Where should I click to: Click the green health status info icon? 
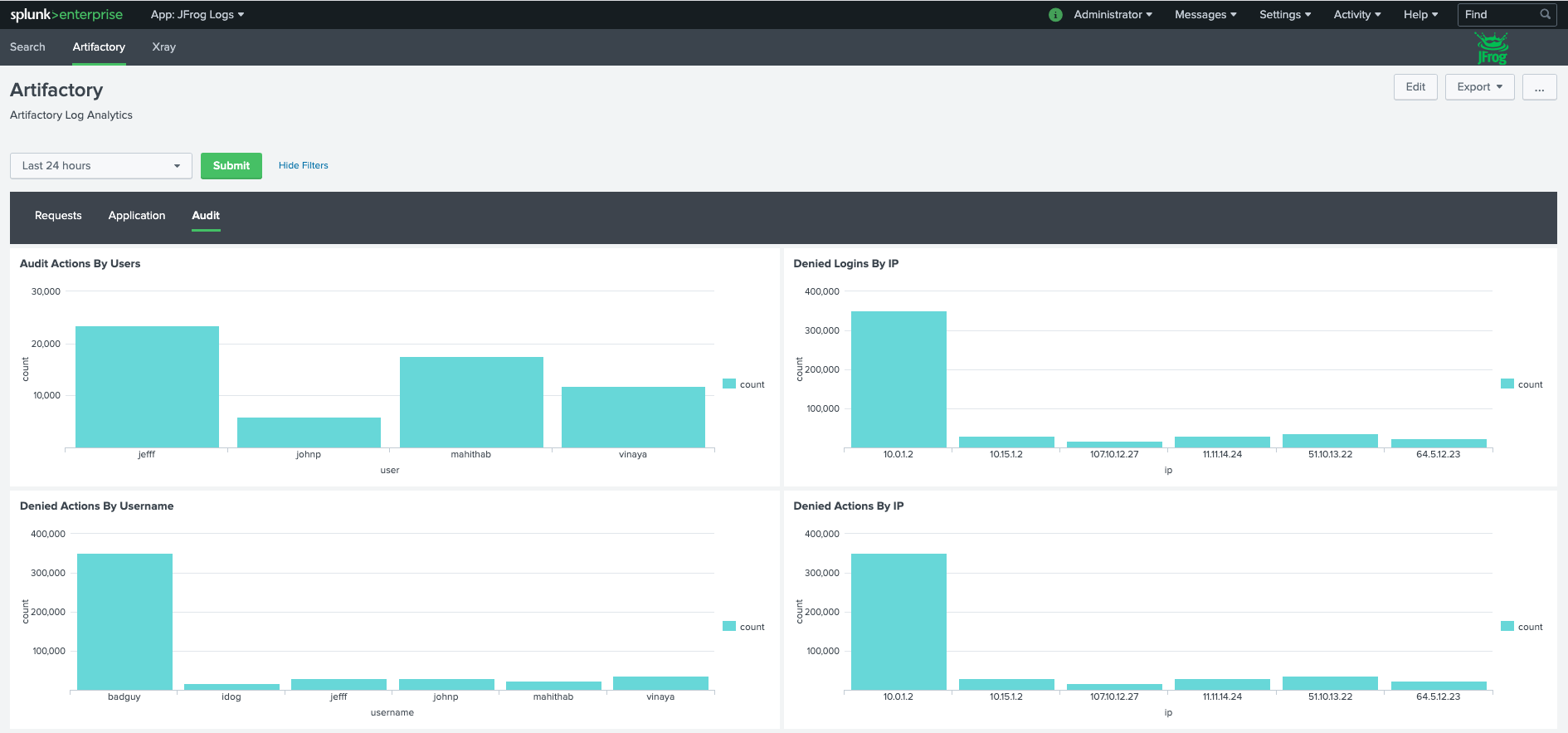[1055, 15]
